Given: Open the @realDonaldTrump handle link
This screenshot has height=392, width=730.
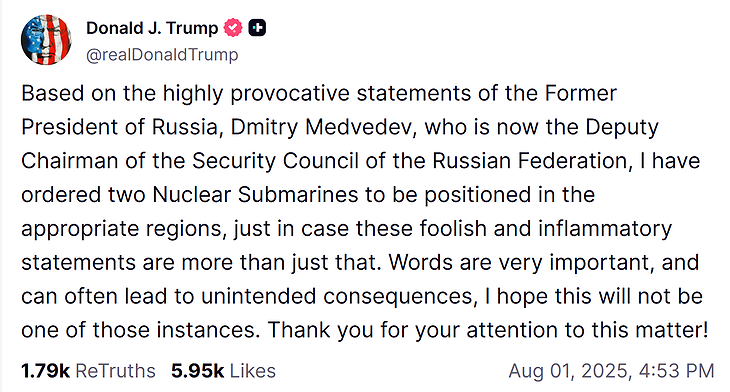Looking at the screenshot, I should coord(162,54).
